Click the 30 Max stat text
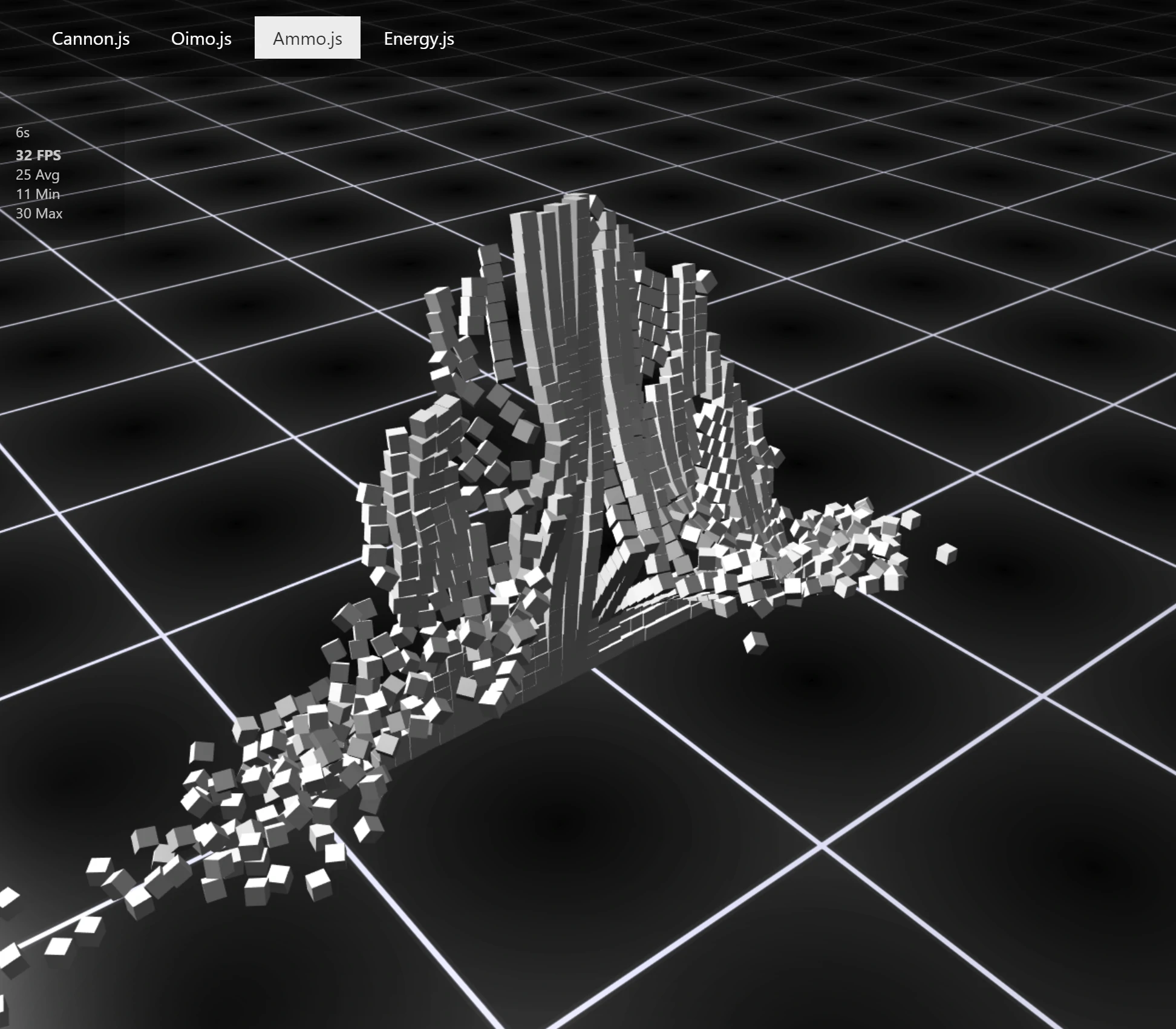The image size is (1176, 1029). [x=40, y=214]
